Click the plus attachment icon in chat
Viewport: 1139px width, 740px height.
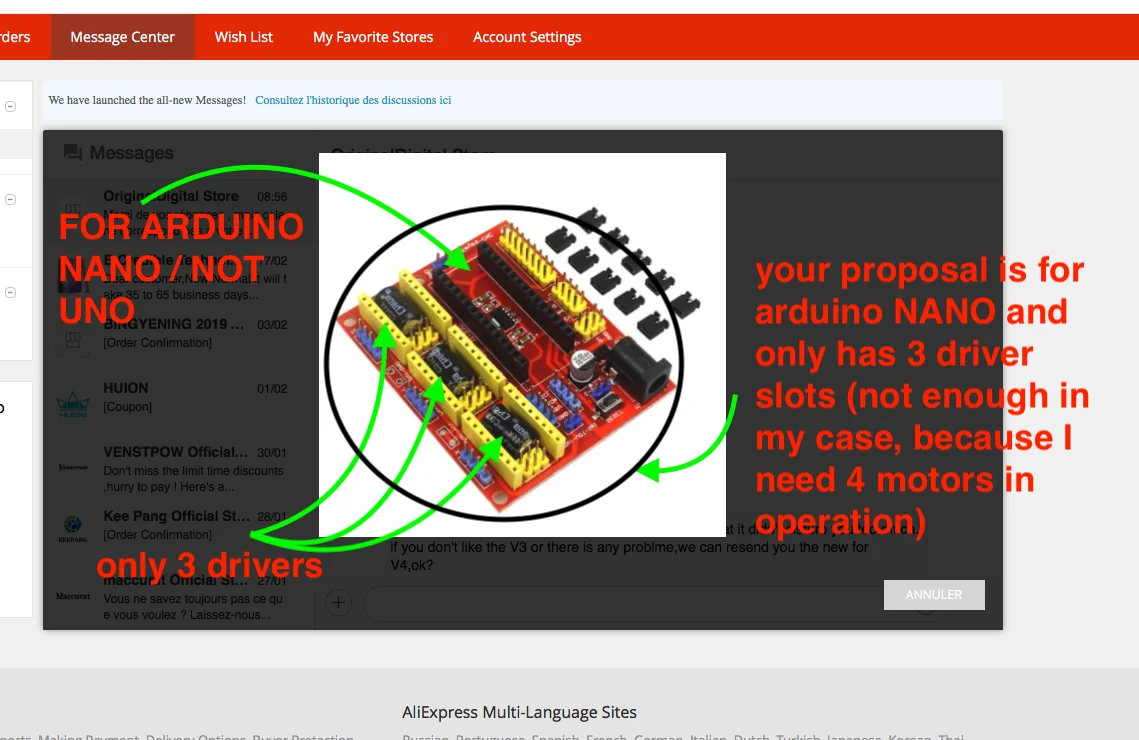click(x=339, y=602)
